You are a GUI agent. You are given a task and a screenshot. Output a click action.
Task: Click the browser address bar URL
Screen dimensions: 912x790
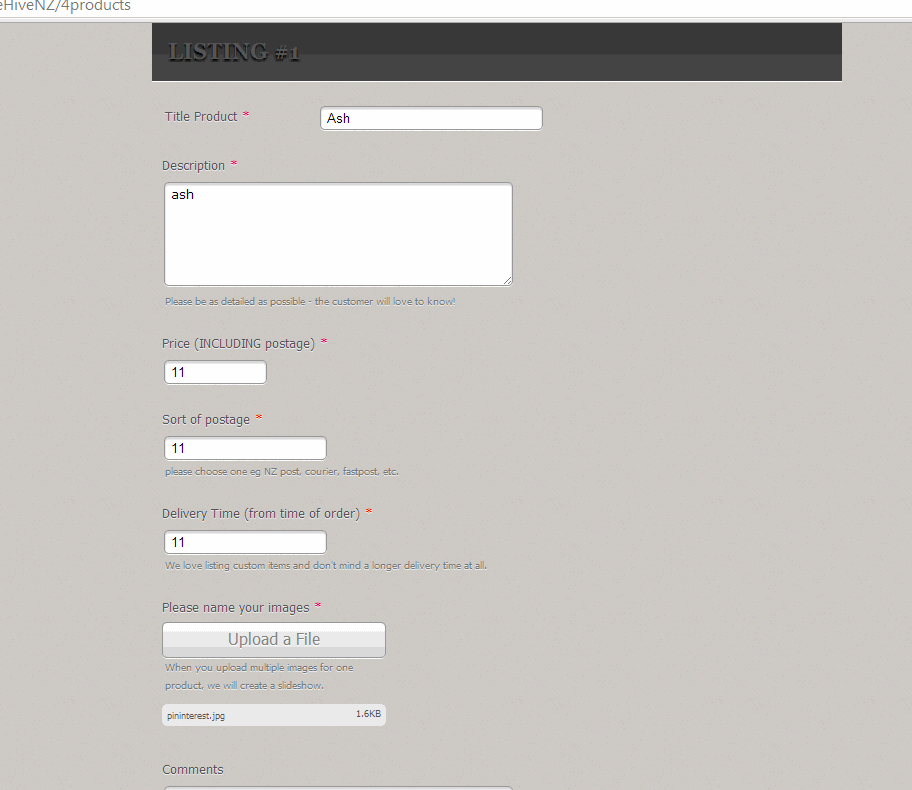coord(65,6)
